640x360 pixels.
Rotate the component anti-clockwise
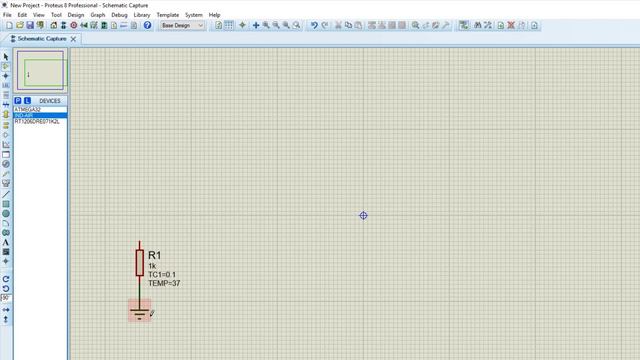point(6,289)
